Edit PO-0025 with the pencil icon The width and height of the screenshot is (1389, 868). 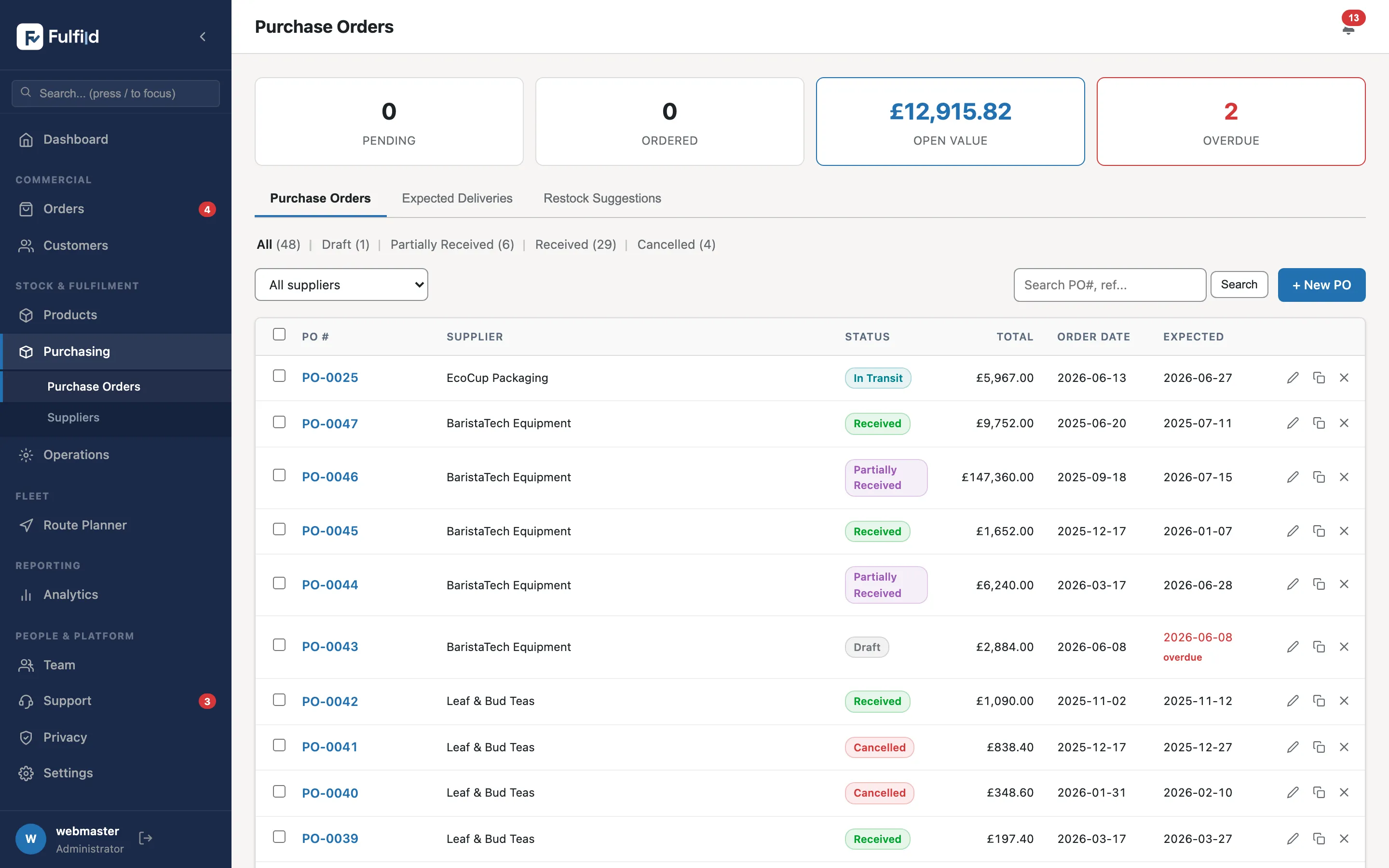point(1293,378)
